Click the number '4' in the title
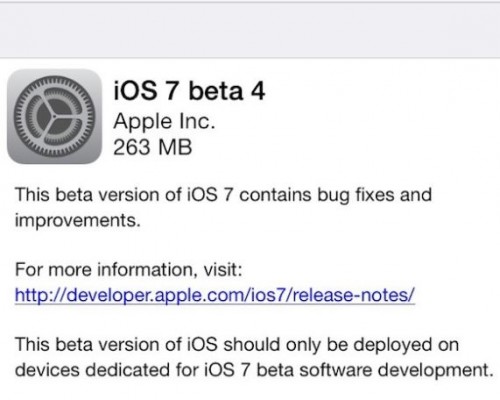The image size is (500, 400). coord(258,91)
